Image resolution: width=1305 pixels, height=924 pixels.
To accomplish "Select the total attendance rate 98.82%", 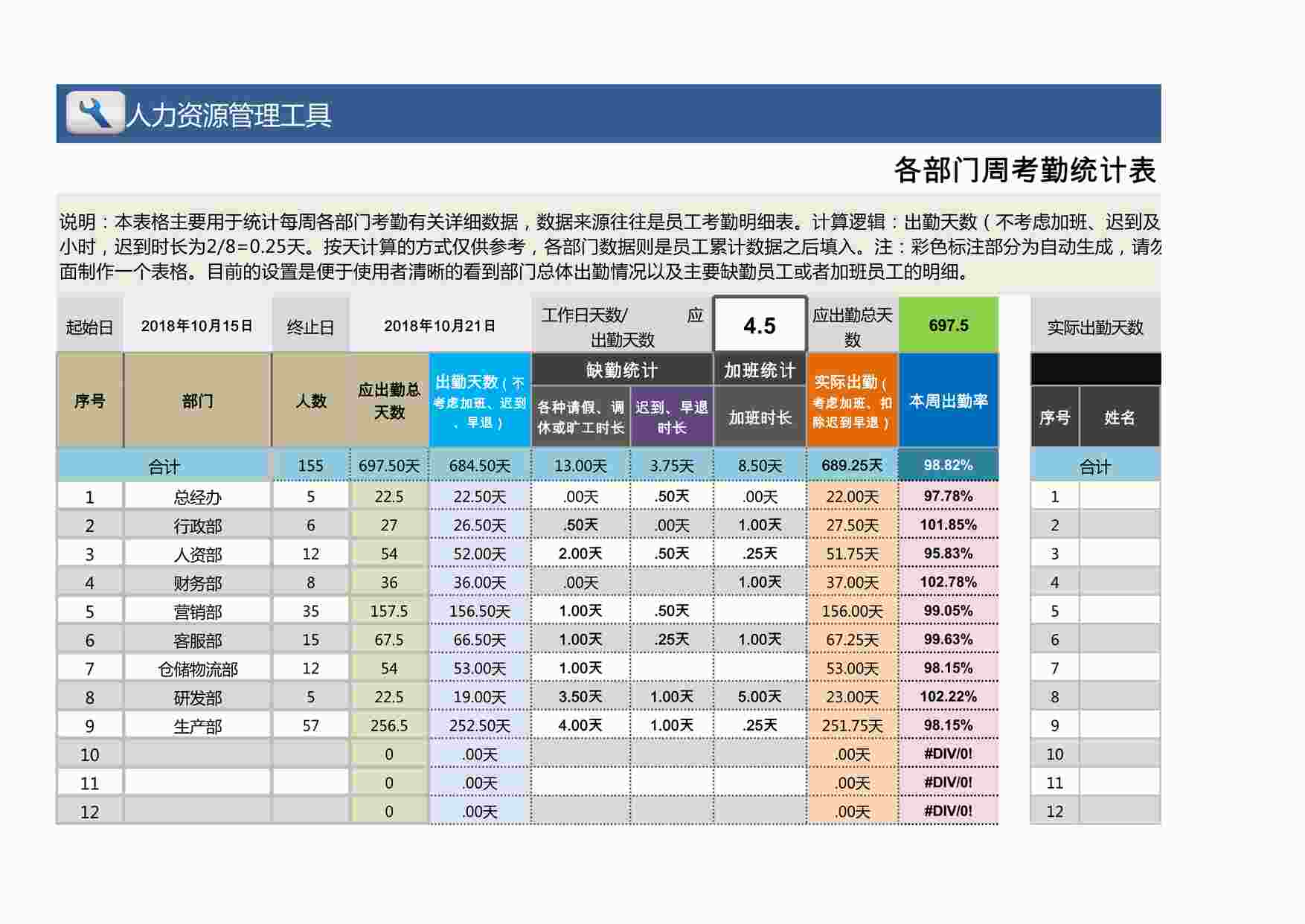I will point(949,466).
